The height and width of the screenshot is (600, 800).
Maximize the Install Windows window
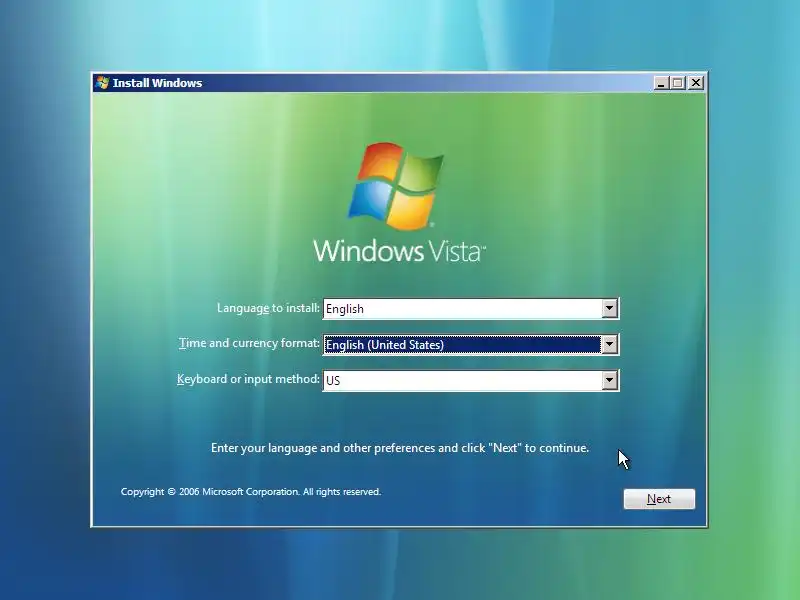click(x=678, y=83)
